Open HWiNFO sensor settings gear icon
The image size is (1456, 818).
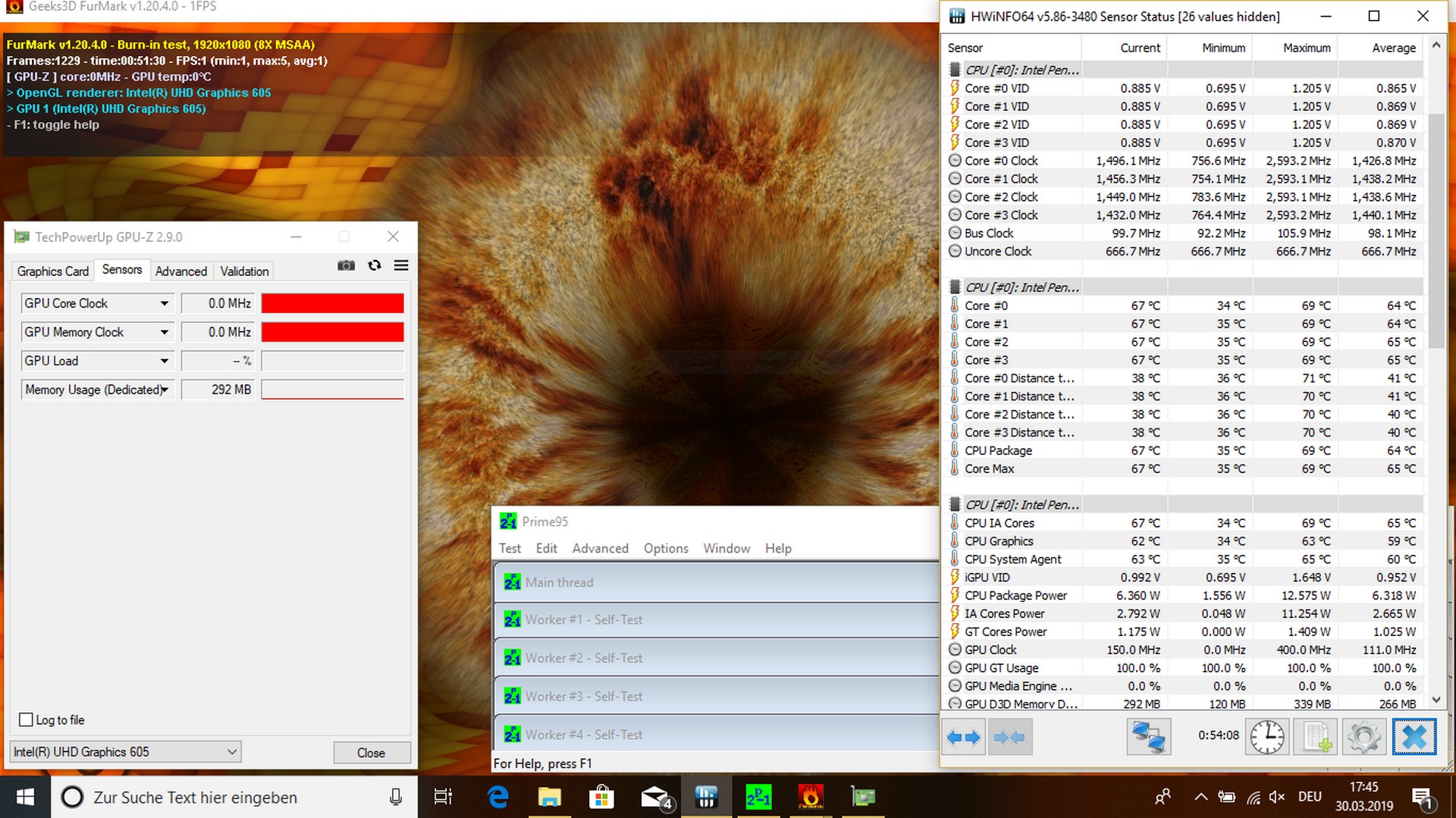tap(1364, 737)
